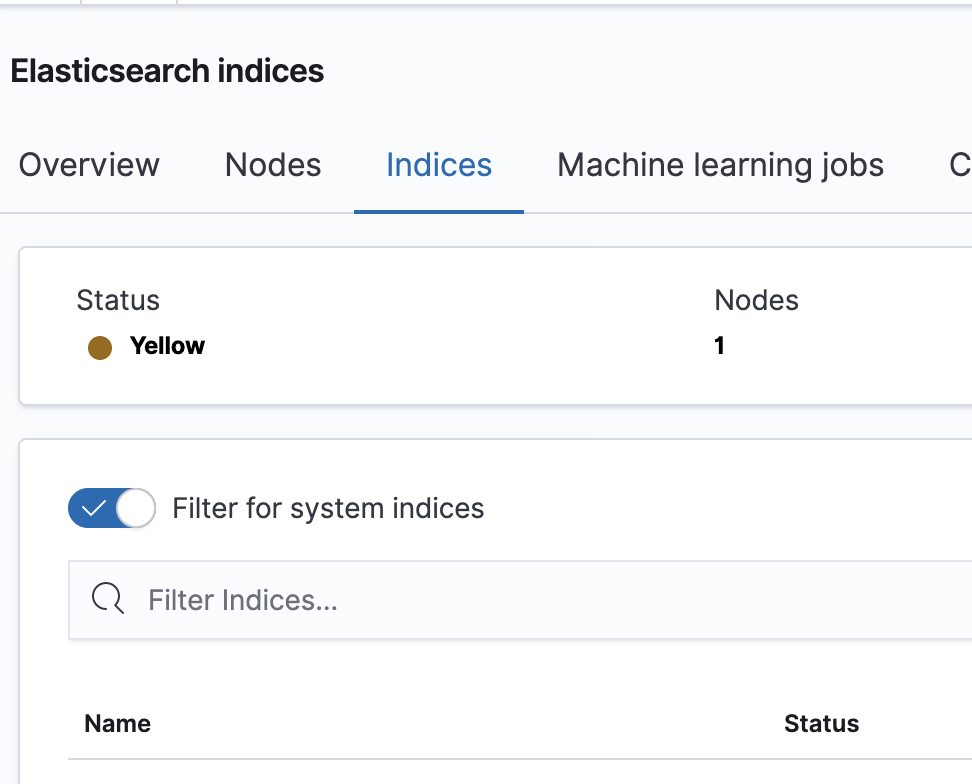The height and width of the screenshot is (784, 972).
Task: Click the Nodes label in summary panel
Action: click(756, 300)
